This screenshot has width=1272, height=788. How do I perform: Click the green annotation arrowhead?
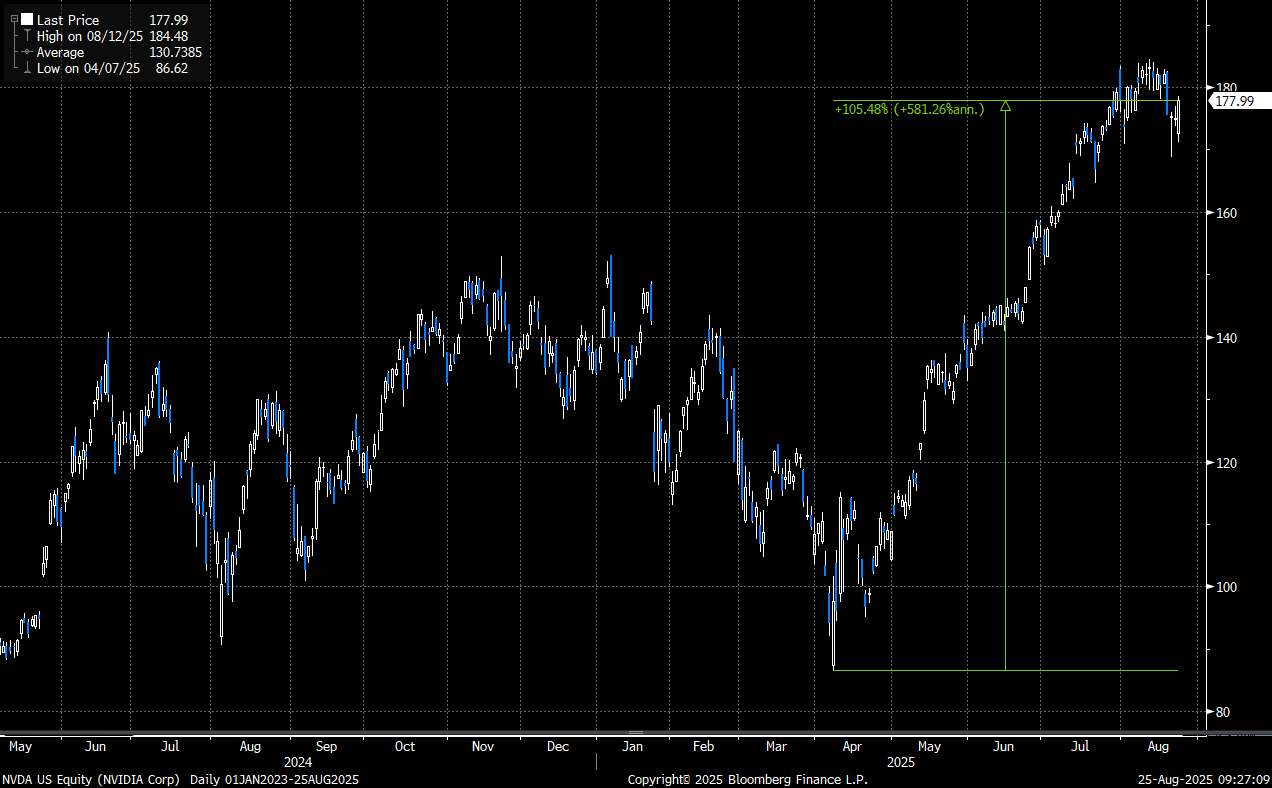pos(1005,105)
